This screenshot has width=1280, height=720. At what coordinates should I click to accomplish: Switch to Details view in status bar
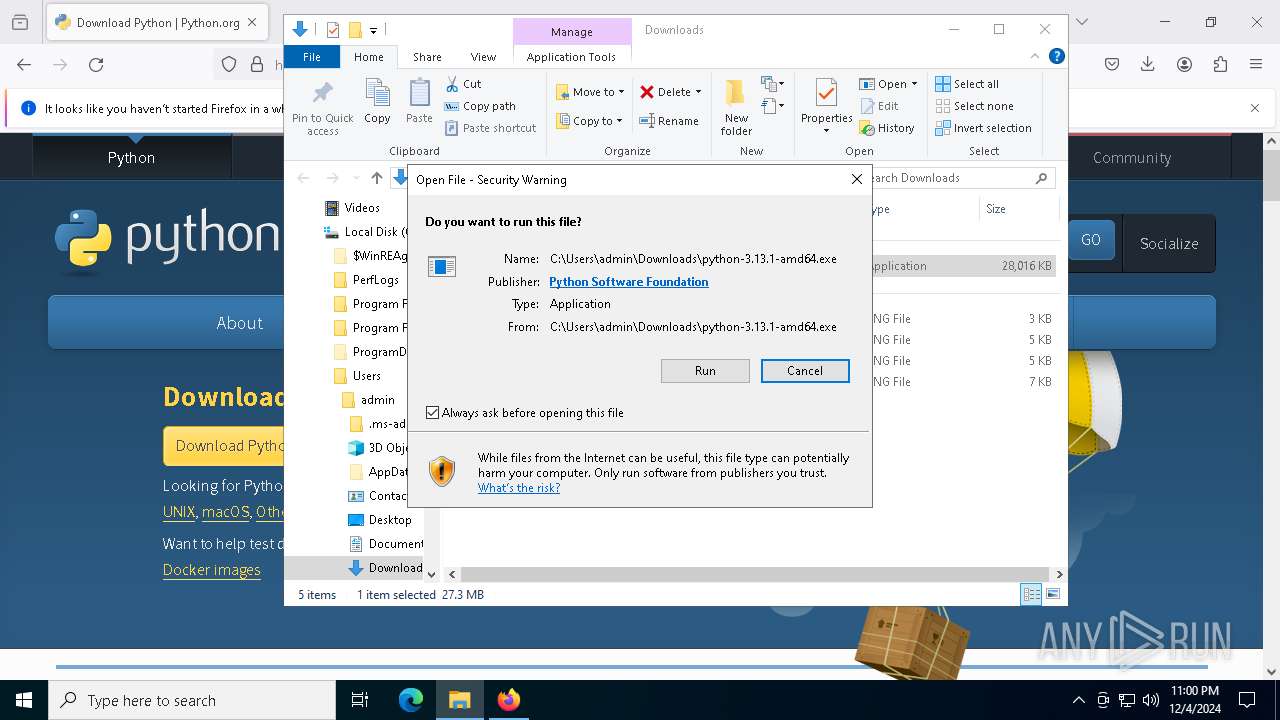pyautogui.click(x=1031, y=595)
